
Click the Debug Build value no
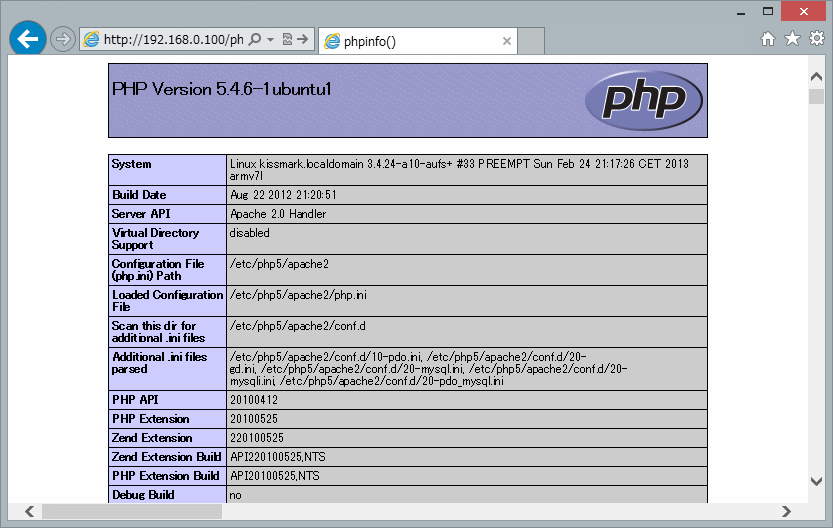coord(235,495)
